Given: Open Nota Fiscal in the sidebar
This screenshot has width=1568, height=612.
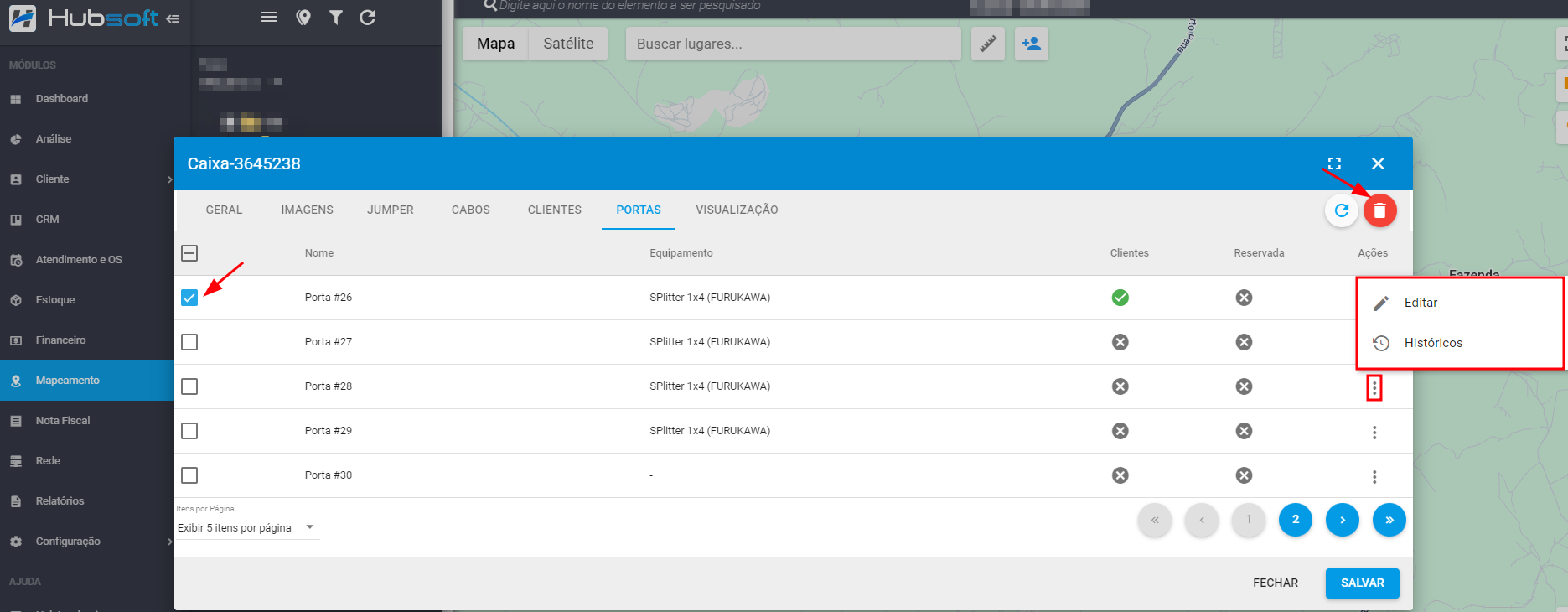Looking at the screenshot, I should point(87,421).
